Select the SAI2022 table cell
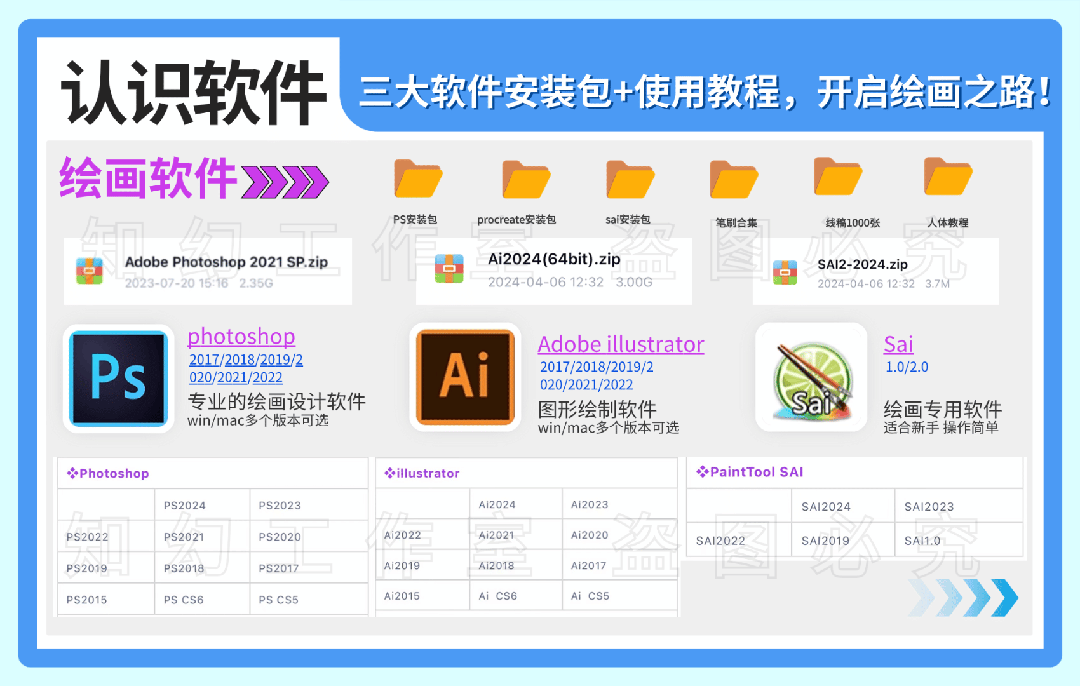This screenshot has height=686, width=1080. [x=739, y=540]
